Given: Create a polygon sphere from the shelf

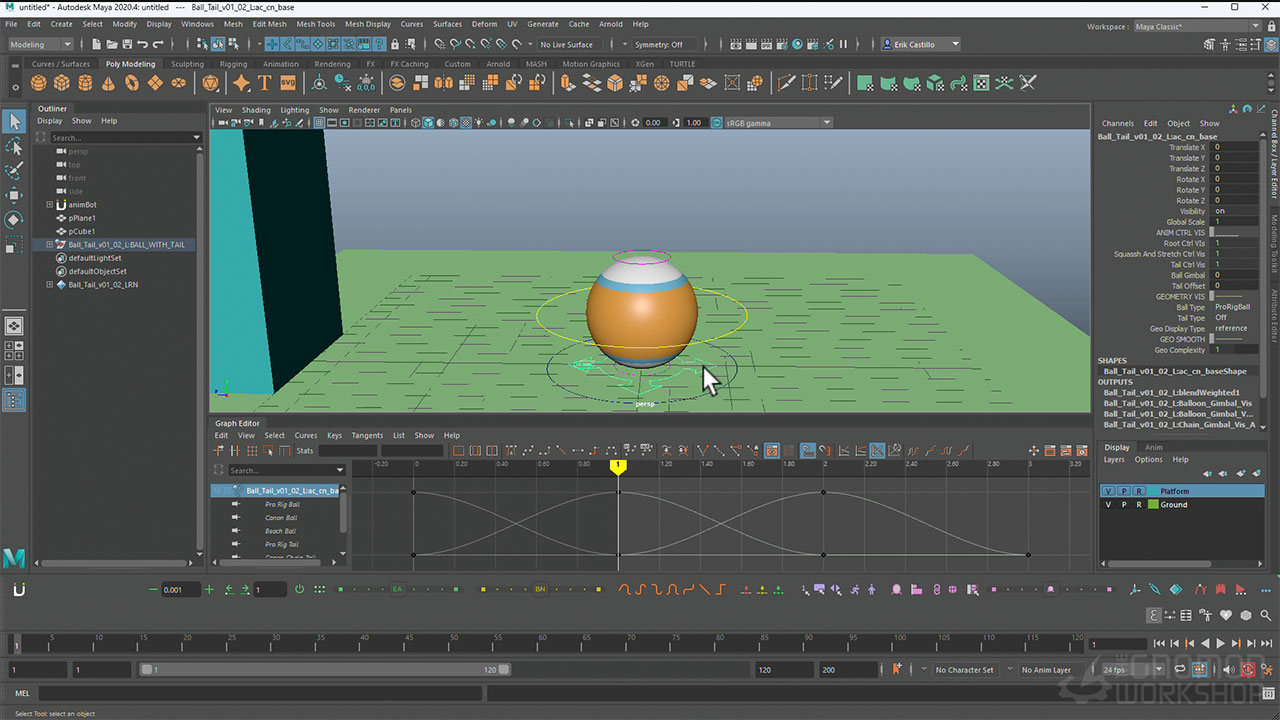Looking at the screenshot, I should (x=38, y=83).
